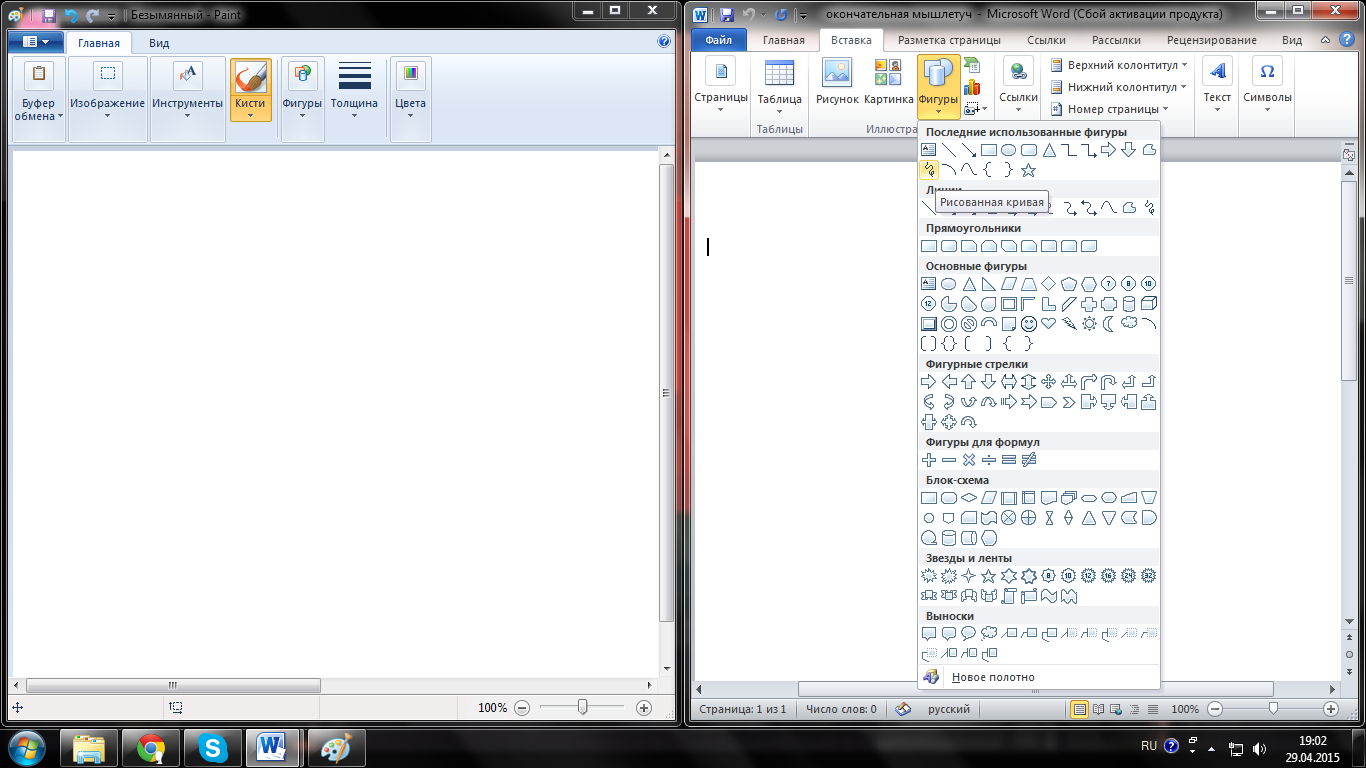Image resolution: width=1366 pixels, height=768 pixels.
Task: Click Paint horizontal scrollbar thumb
Action: [x=173, y=686]
